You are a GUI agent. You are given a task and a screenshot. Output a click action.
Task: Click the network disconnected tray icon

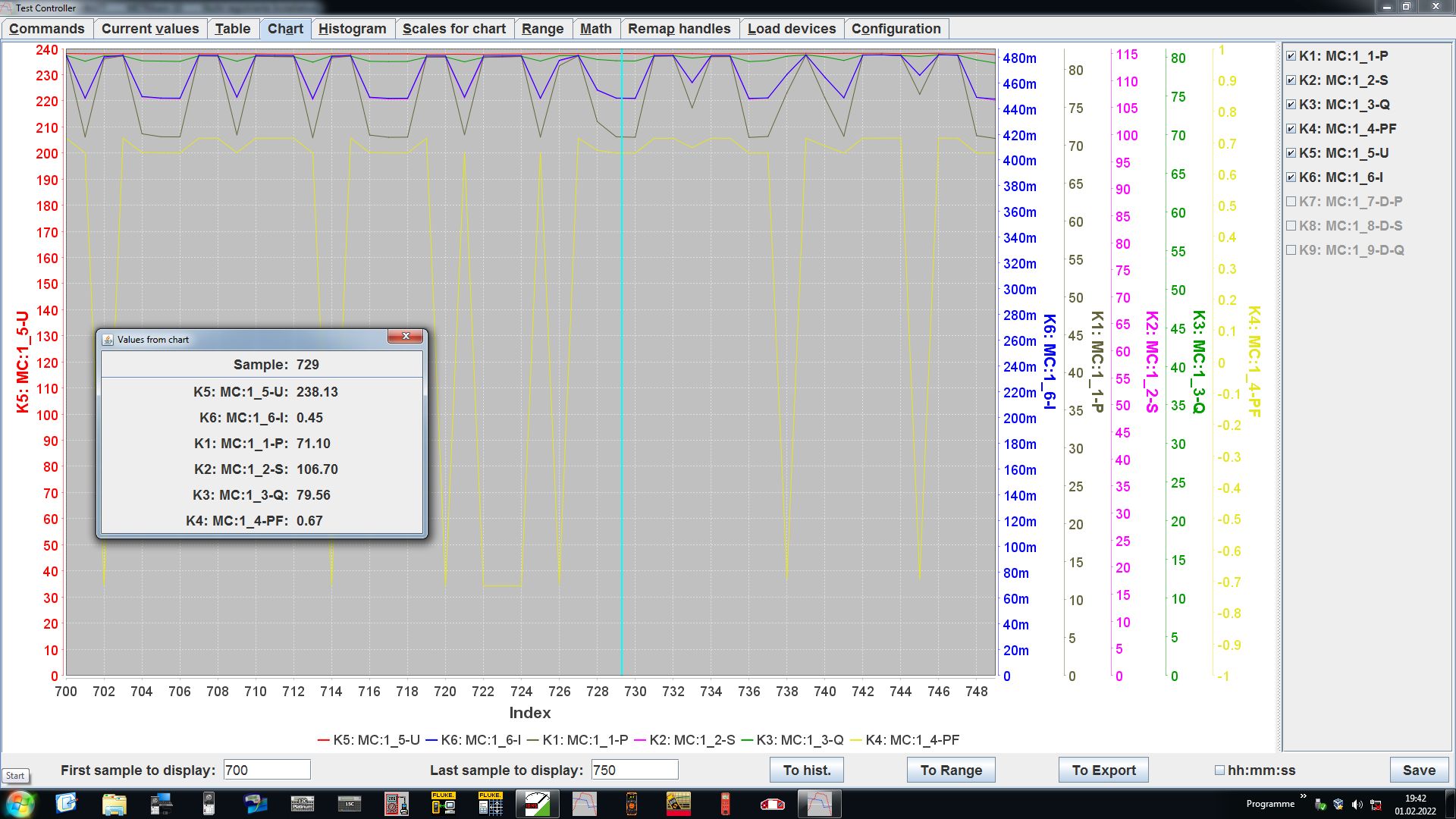[x=1376, y=805]
